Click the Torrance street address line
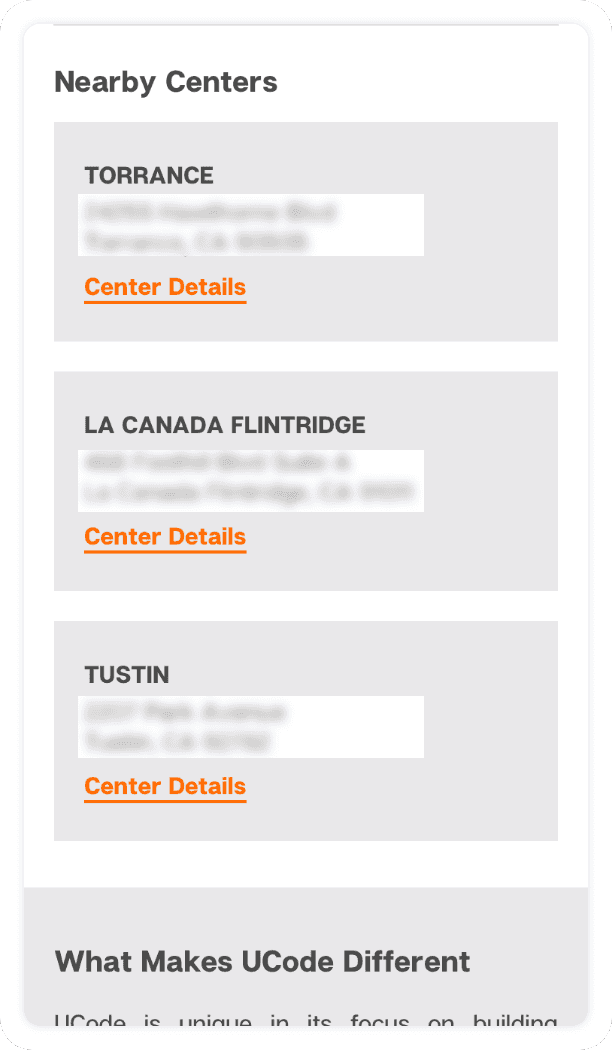Image resolution: width=612 pixels, height=1050 pixels. pyautogui.click(x=210, y=212)
